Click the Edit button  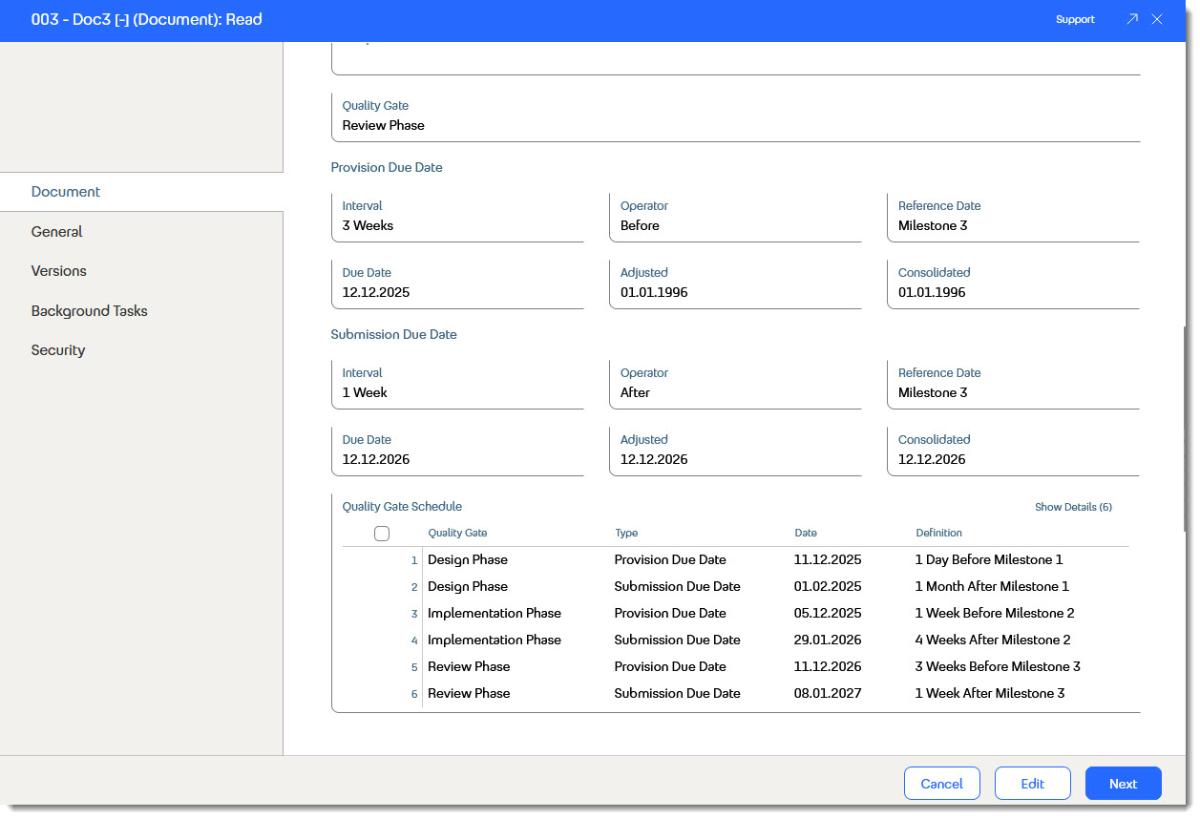tap(1032, 784)
